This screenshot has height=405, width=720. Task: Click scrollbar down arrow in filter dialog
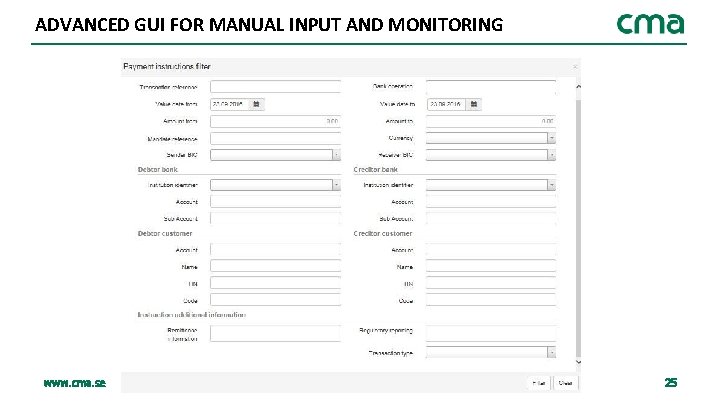coord(578,362)
